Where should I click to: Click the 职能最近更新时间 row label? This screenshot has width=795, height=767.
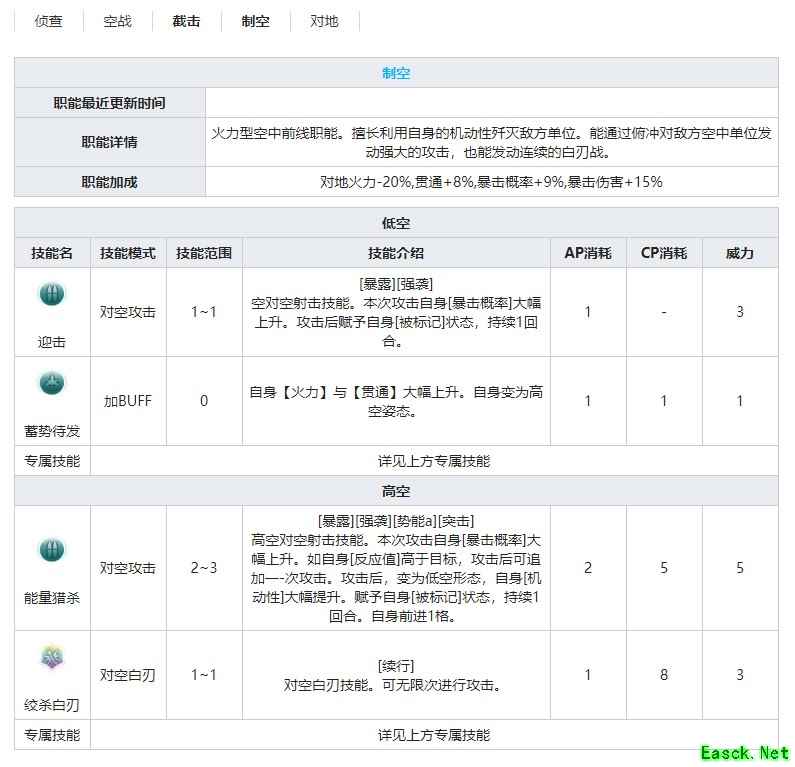tap(110, 103)
